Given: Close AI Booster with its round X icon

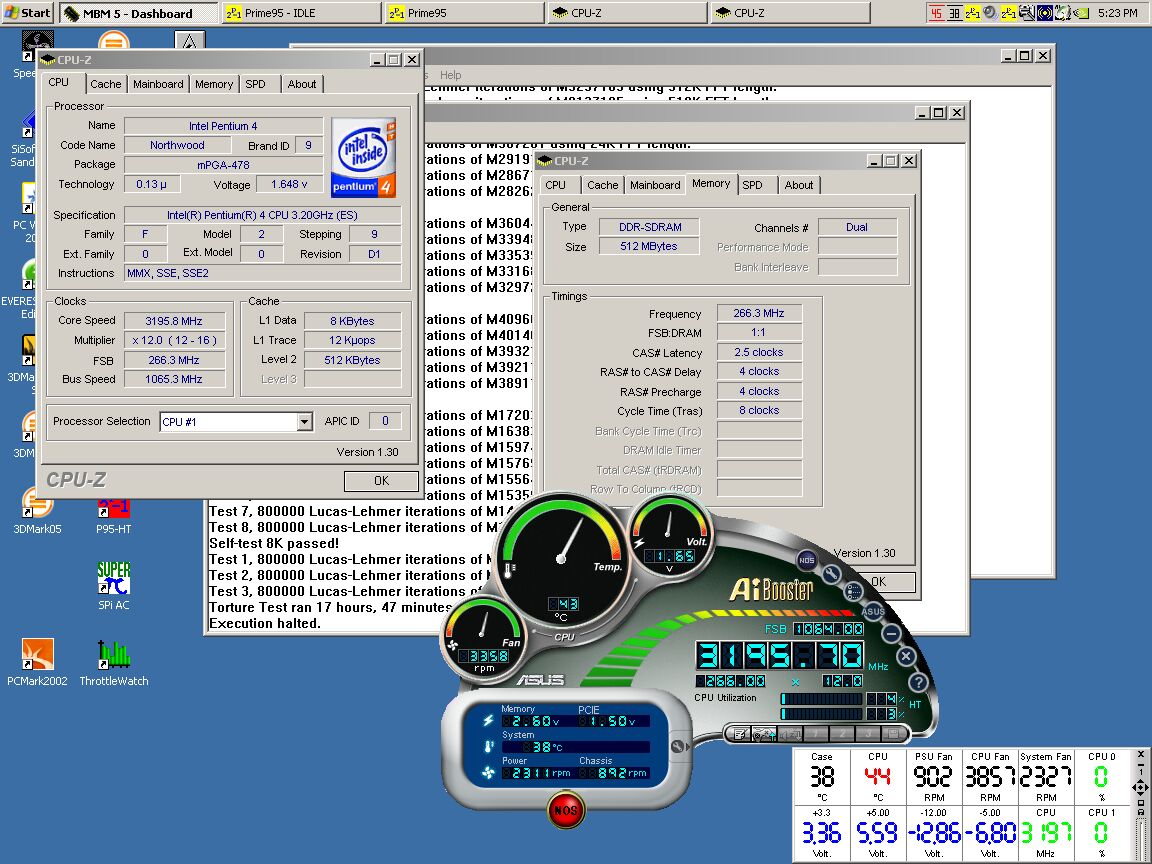Looking at the screenshot, I should pyautogui.click(x=906, y=656).
